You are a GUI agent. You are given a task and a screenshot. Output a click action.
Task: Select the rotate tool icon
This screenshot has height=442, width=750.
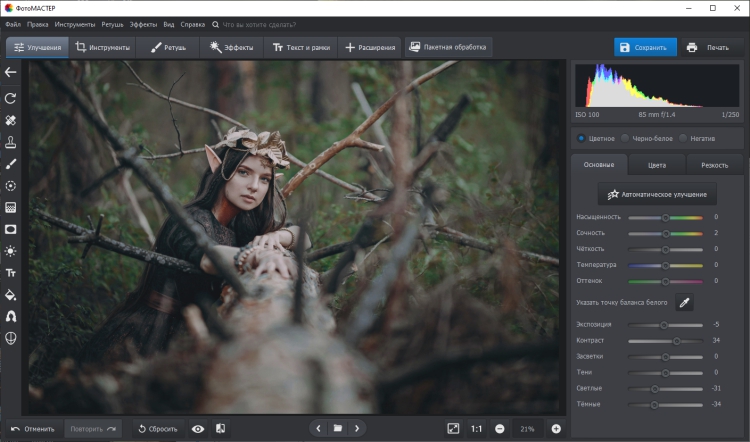(x=11, y=98)
